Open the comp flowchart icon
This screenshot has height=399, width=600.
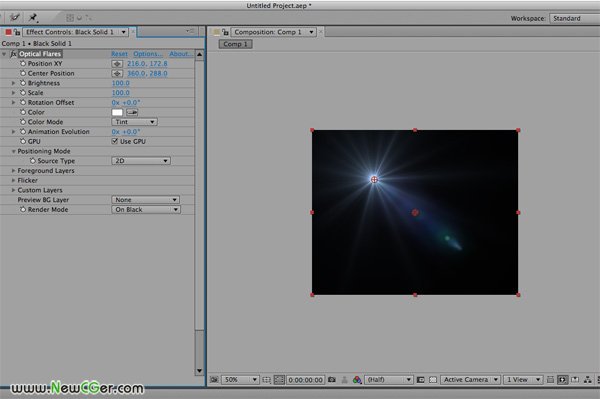[587, 380]
